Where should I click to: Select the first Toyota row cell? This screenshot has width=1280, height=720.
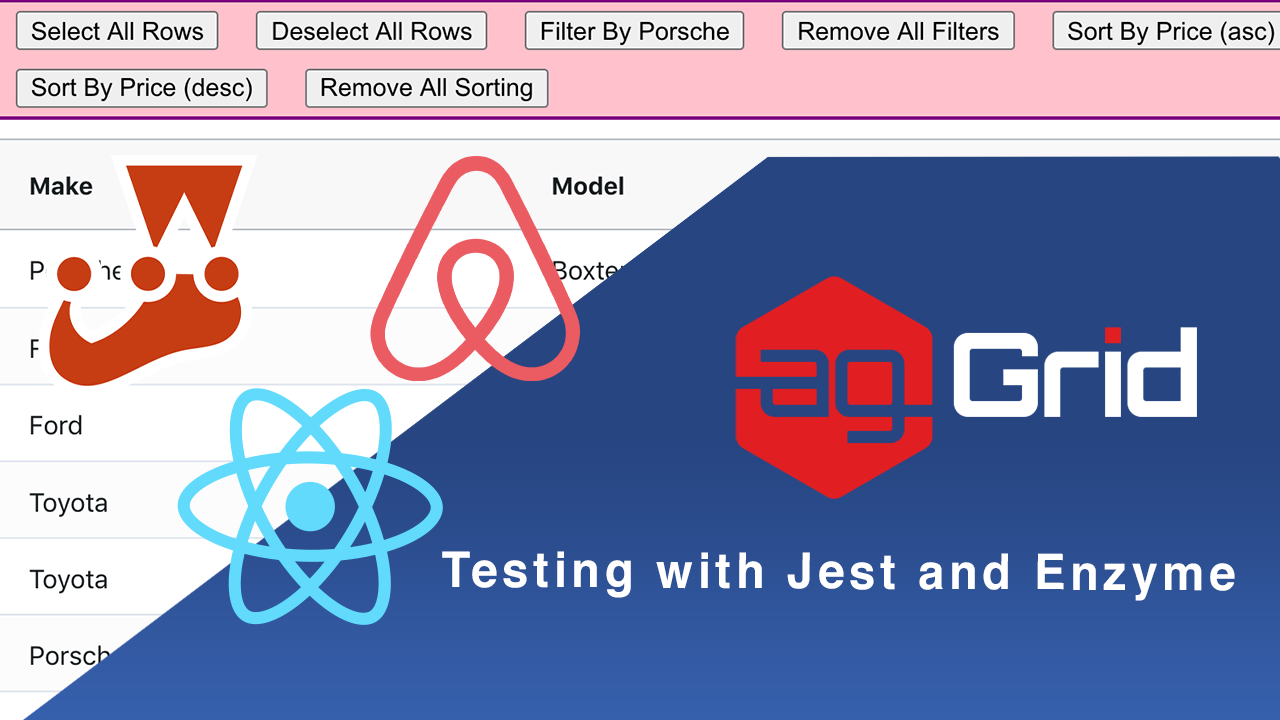[x=68, y=502]
